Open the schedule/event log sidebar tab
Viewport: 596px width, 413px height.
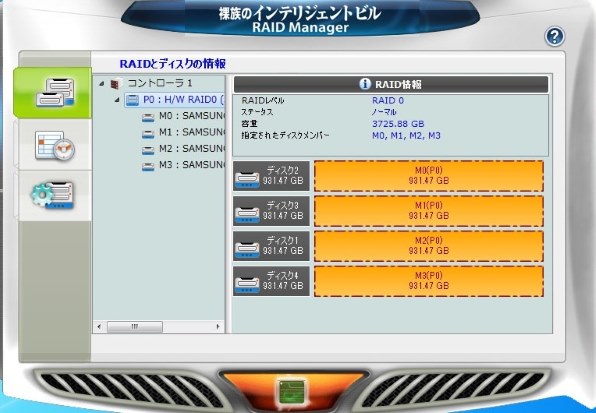click(54, 145)
